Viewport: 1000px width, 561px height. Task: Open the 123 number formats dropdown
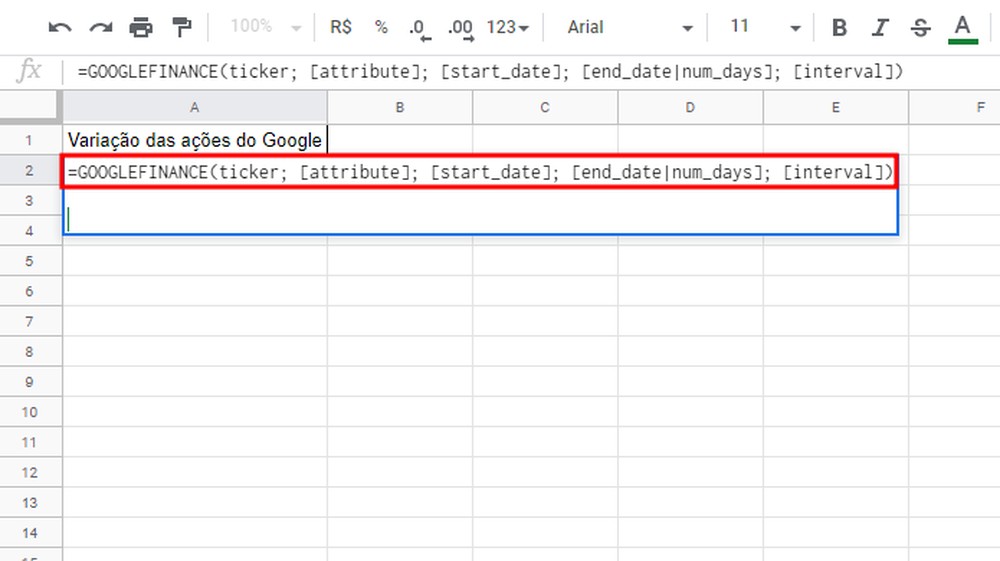coord(508,27)
